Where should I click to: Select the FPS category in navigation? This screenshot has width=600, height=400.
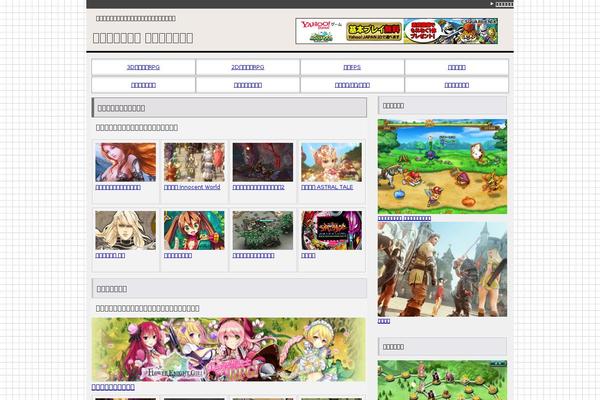click(352, 67)
